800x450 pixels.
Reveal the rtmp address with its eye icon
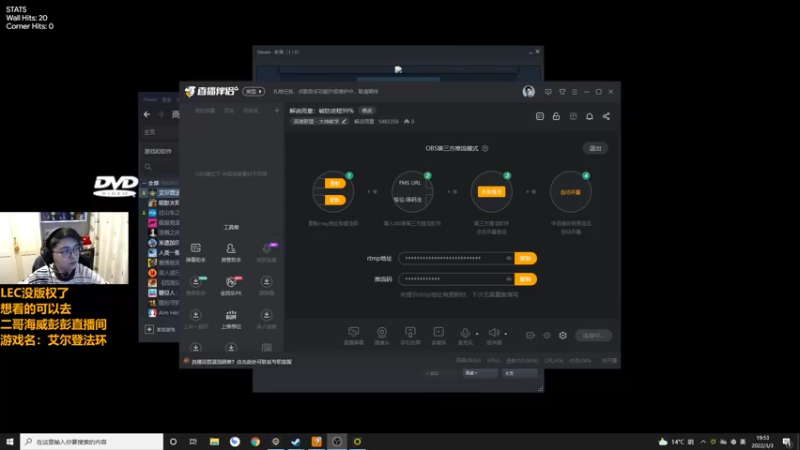(509, 258)
